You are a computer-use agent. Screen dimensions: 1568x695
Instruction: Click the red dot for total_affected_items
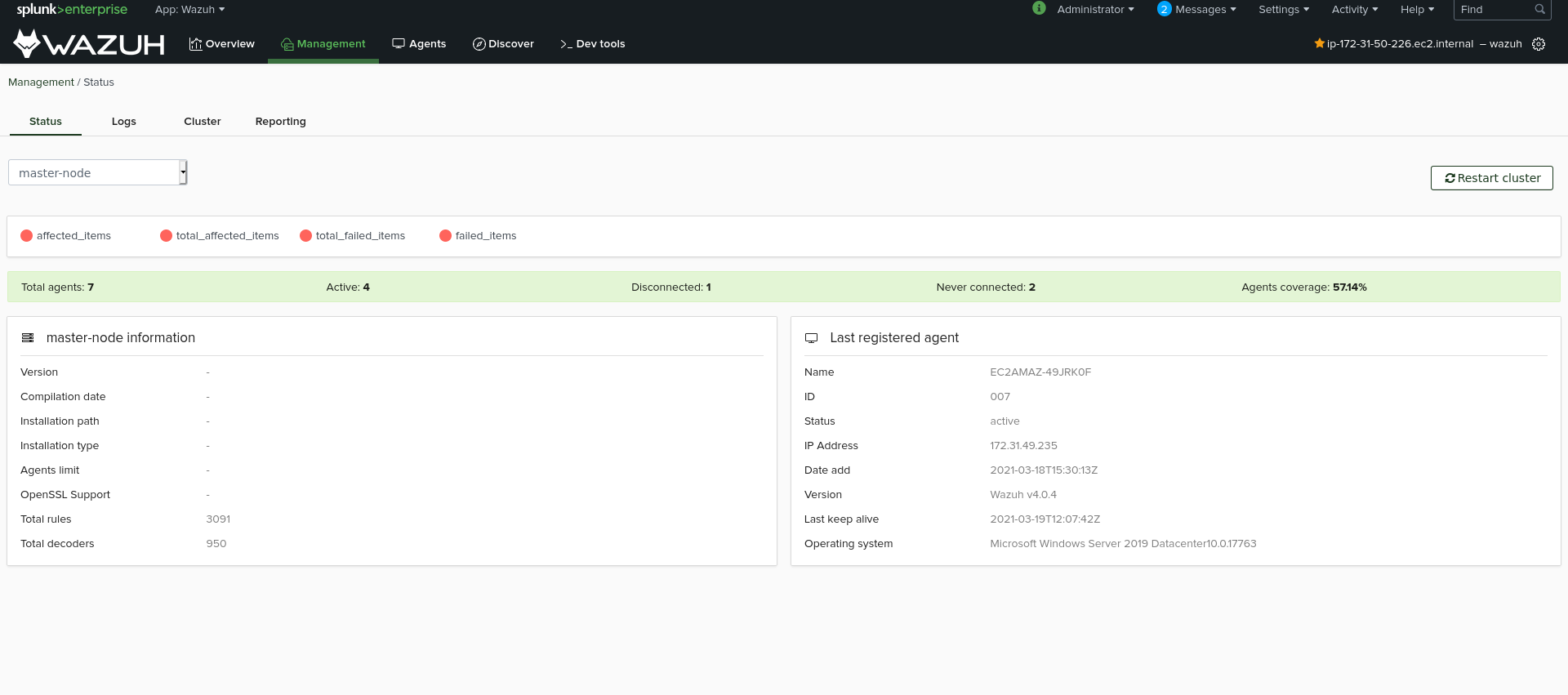166,236
